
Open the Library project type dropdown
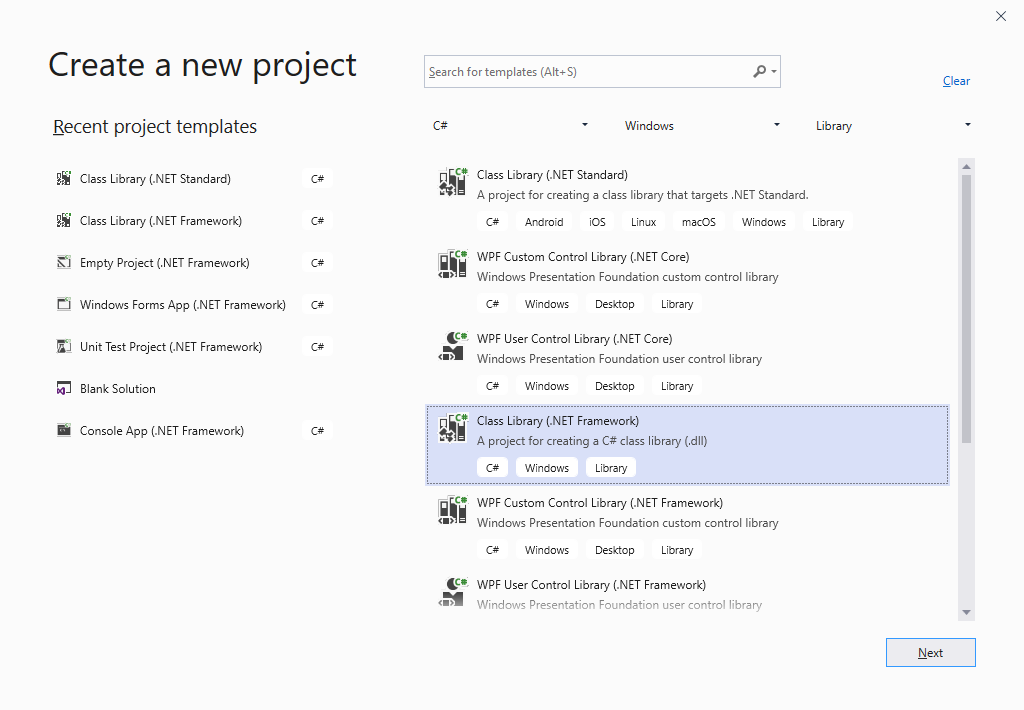point(893,126)
